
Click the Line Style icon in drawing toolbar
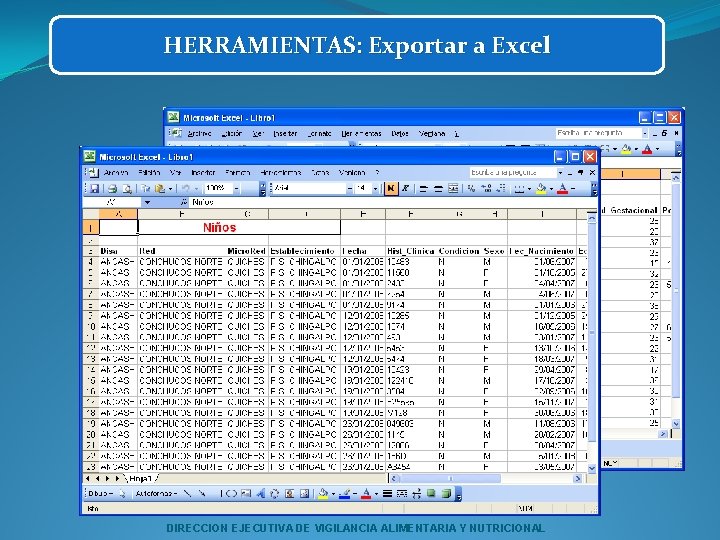click(388, 494)
